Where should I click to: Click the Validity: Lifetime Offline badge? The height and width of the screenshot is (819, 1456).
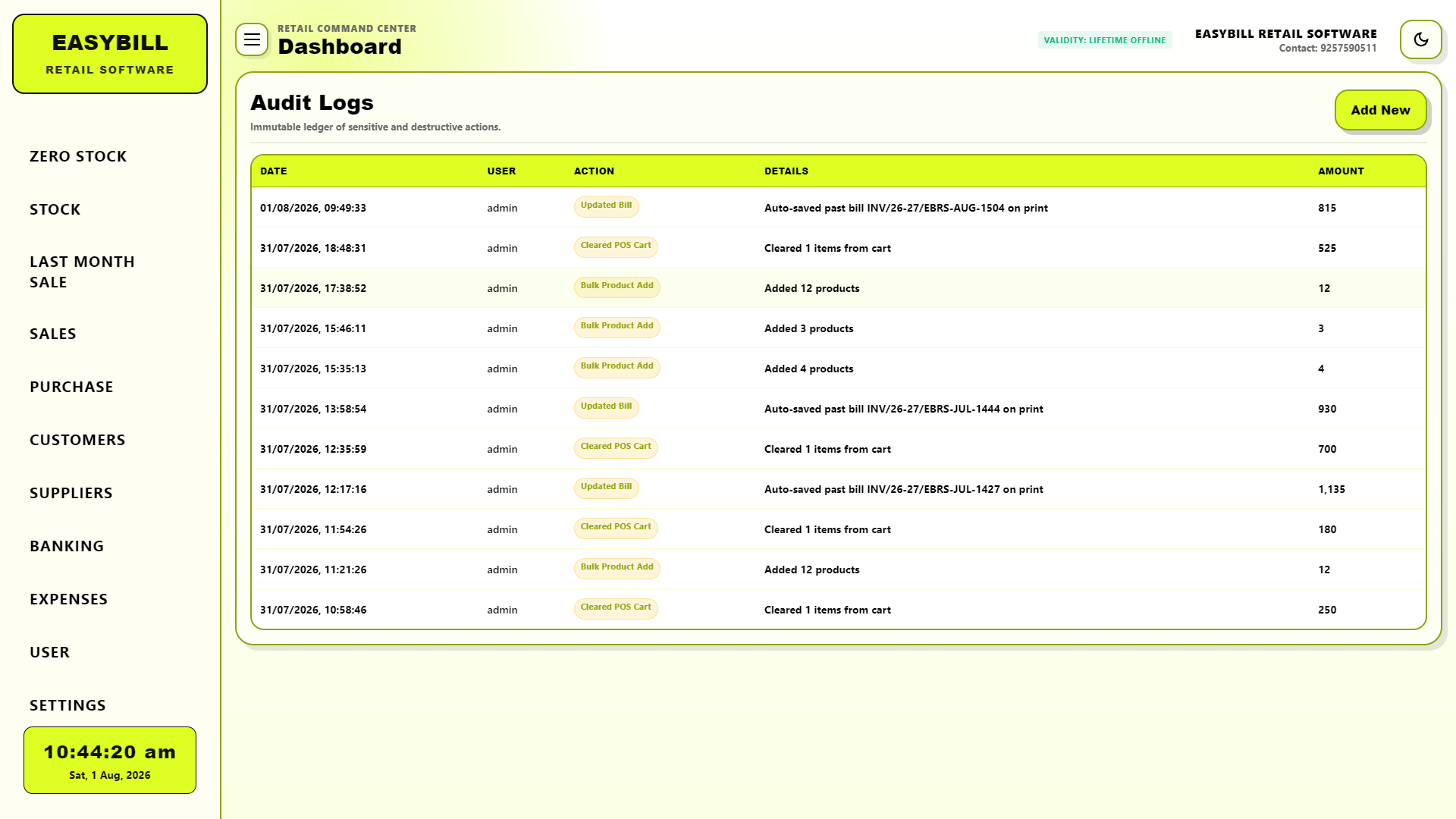coord(1105,40)
